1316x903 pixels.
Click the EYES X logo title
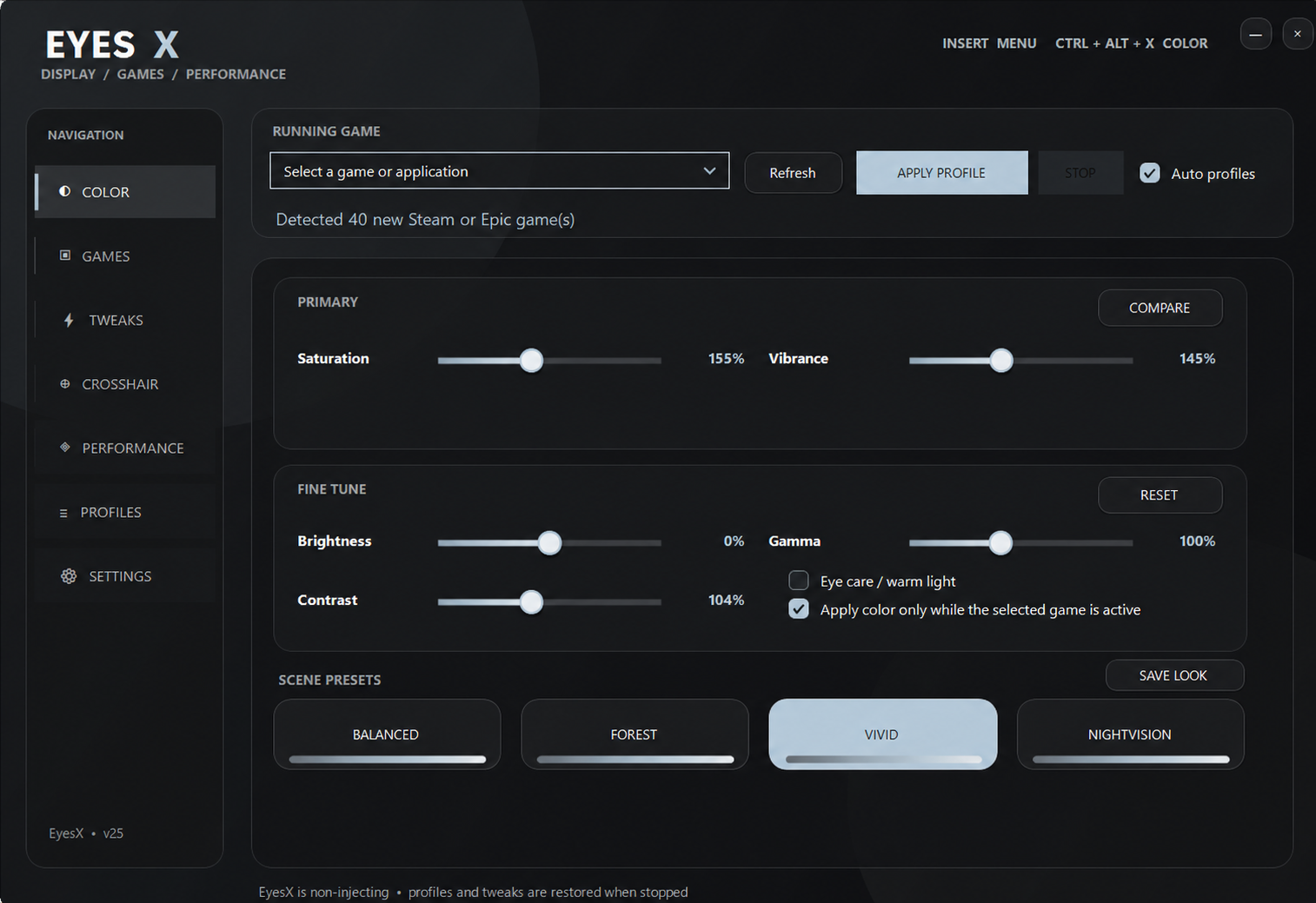[112, 44]
